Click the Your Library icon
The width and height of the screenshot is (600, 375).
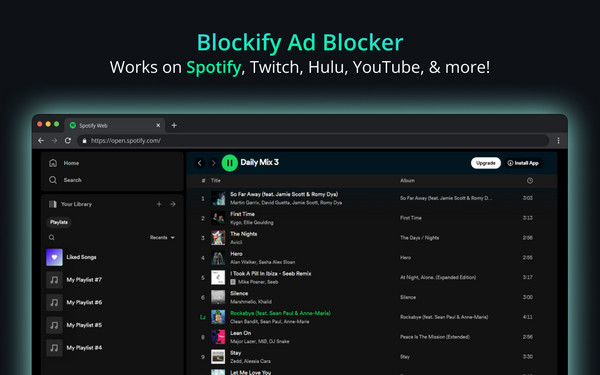pyautogui.click(x=53, y=204)
